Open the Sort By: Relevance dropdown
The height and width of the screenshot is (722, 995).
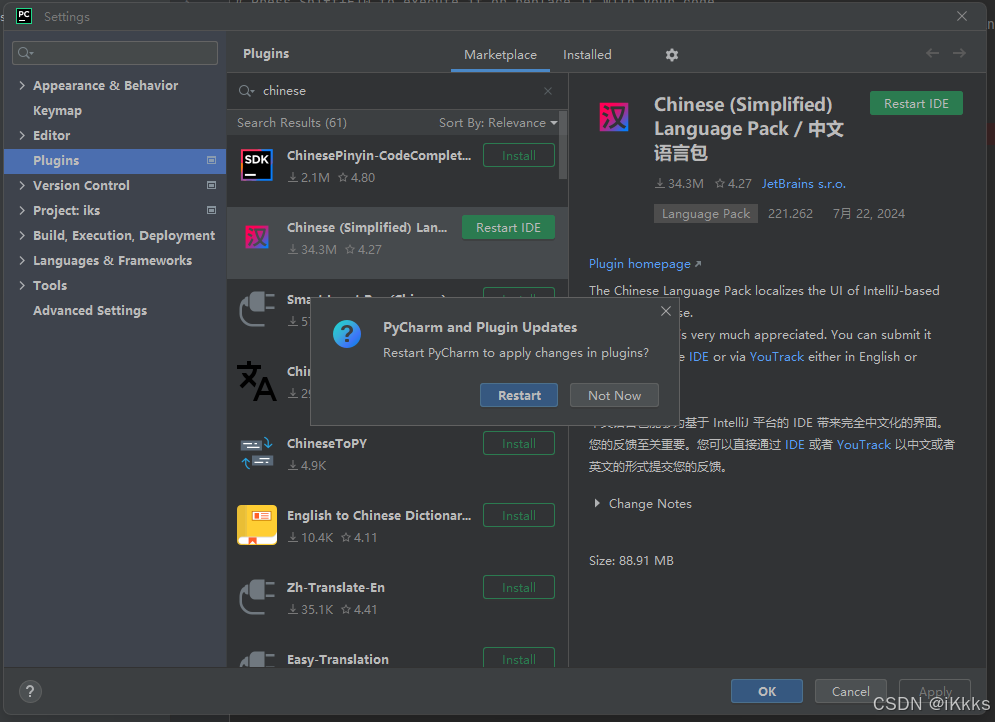[x=498, y=122]
